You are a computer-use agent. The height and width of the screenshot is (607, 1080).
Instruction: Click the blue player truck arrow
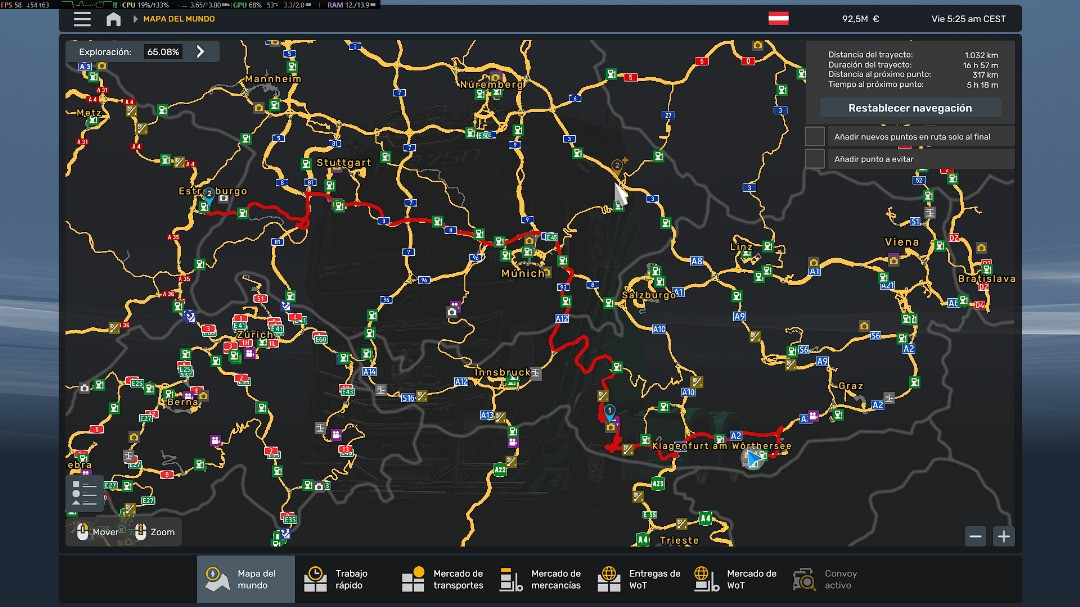click(x=753, y=458)
